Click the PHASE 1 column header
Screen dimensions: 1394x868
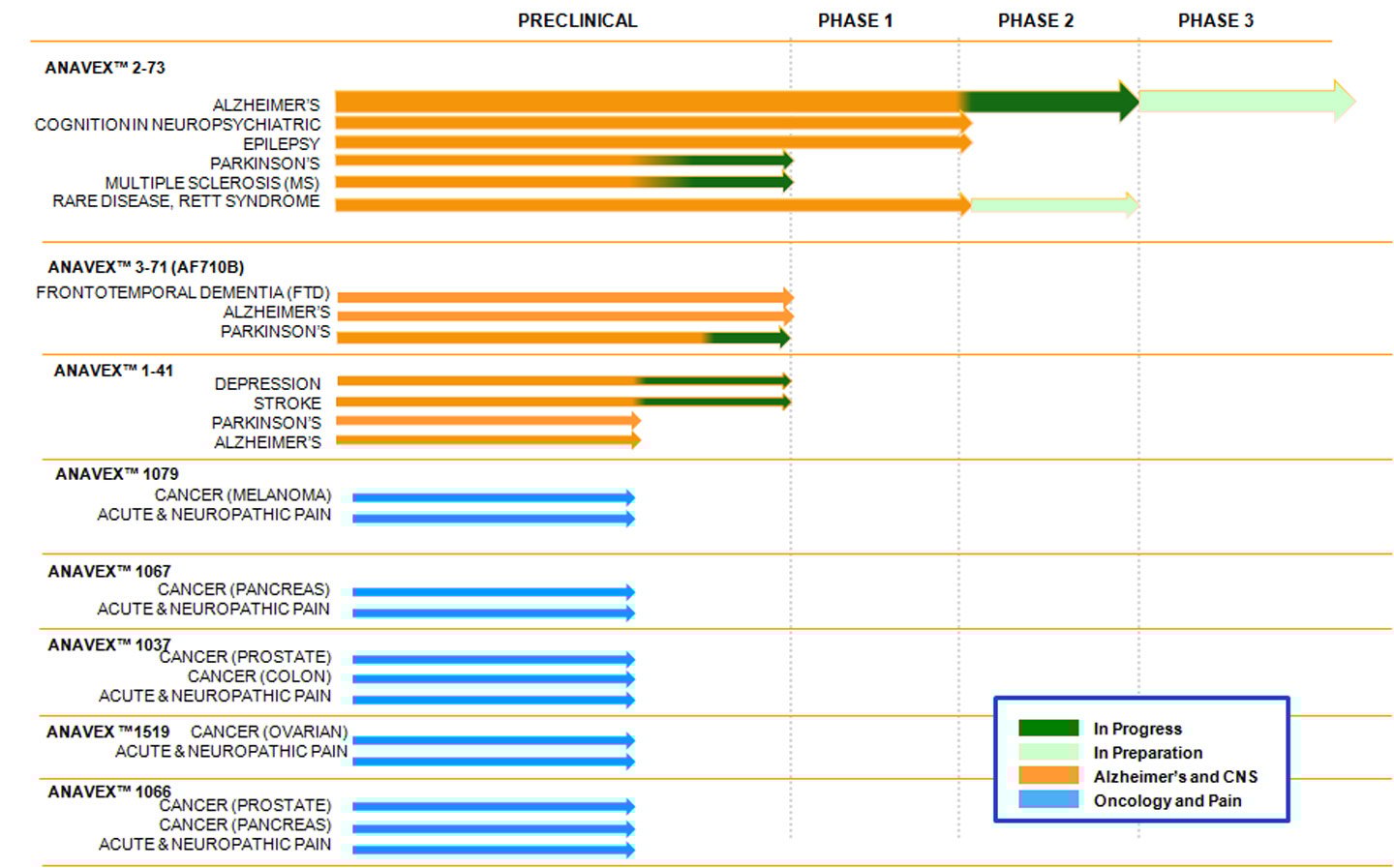tap(855, 20)
